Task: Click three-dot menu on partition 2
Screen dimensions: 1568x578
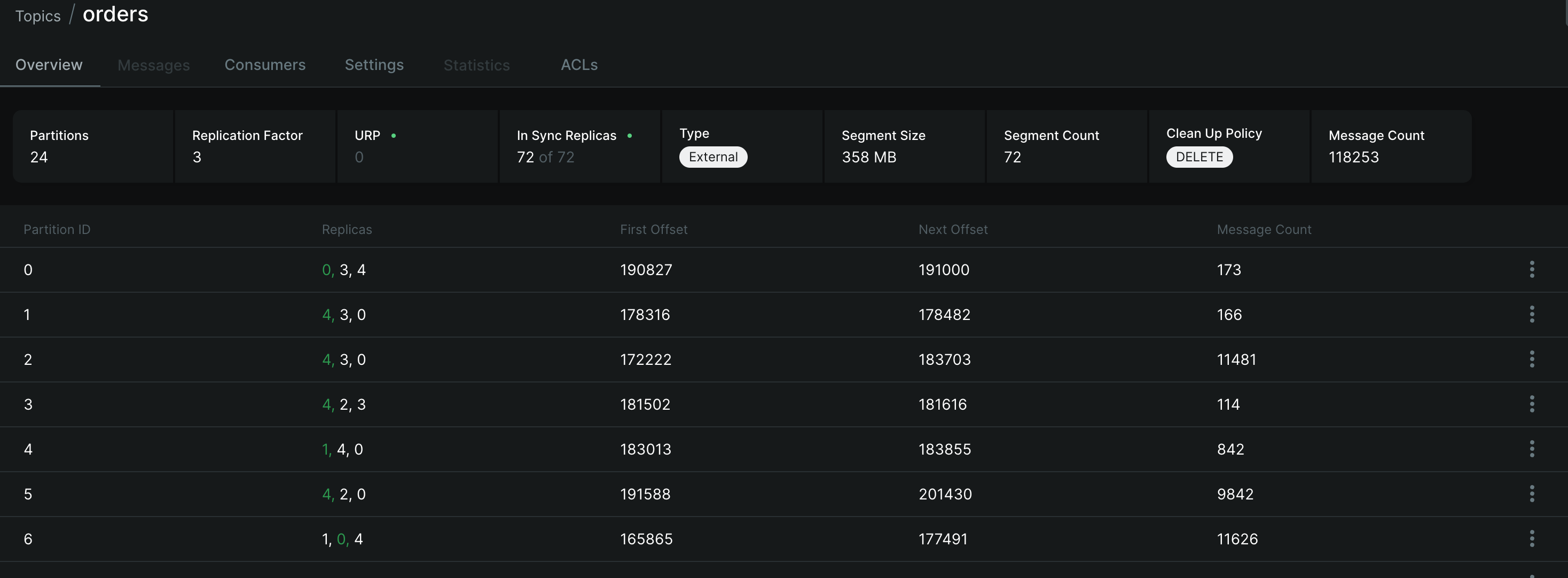Action: coord(1532,360)
